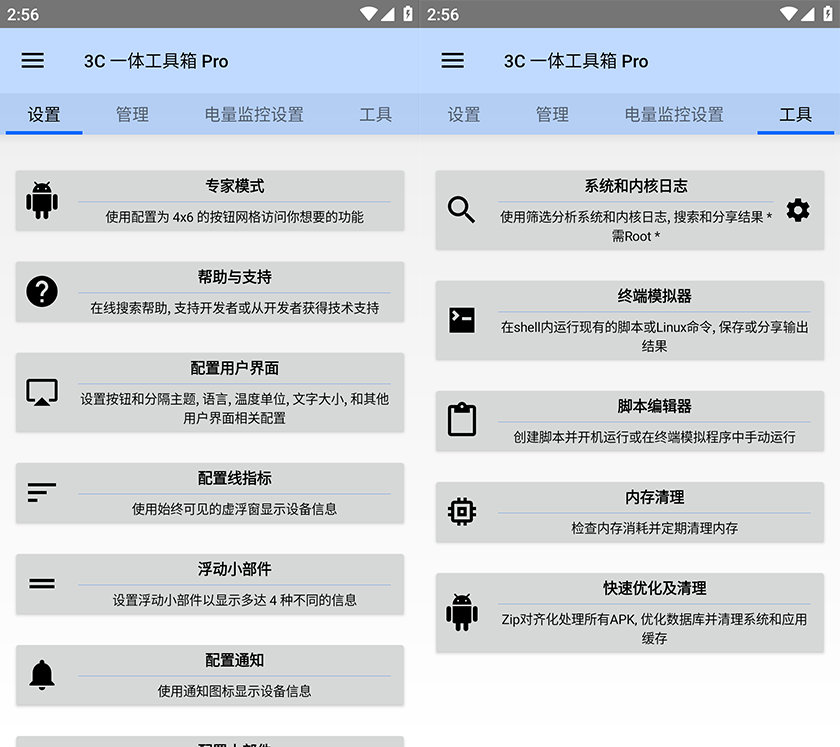Tap description 使用始终可见的虚浮窗显示设备信息

235,509
